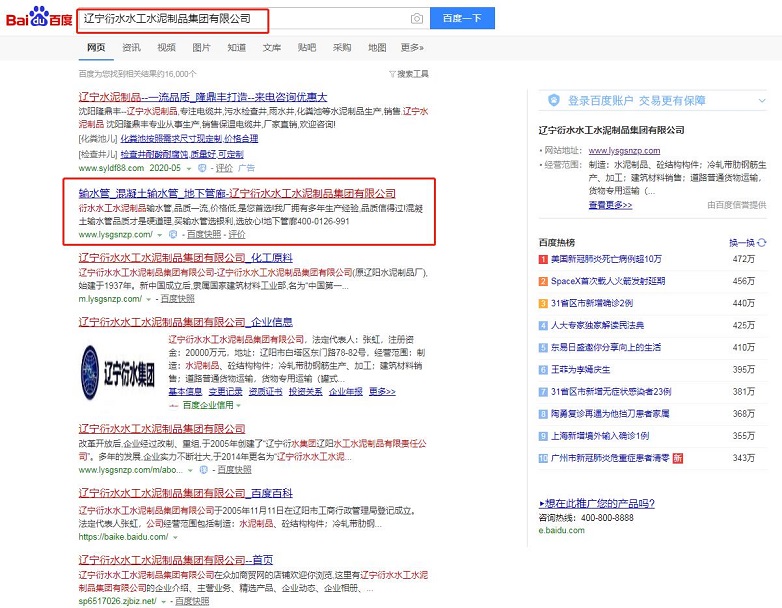Open 百度快照 for sp6517026.zjbiz.net result
This screenshot has width=782, height=608.
coord(192,601)
